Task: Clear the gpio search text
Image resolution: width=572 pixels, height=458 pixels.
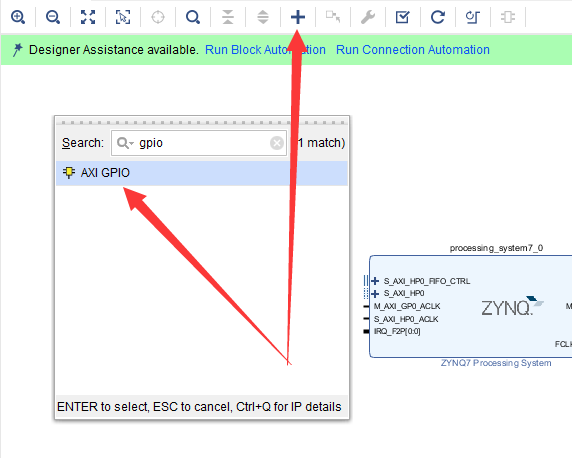Action: (x=277, y=143)
